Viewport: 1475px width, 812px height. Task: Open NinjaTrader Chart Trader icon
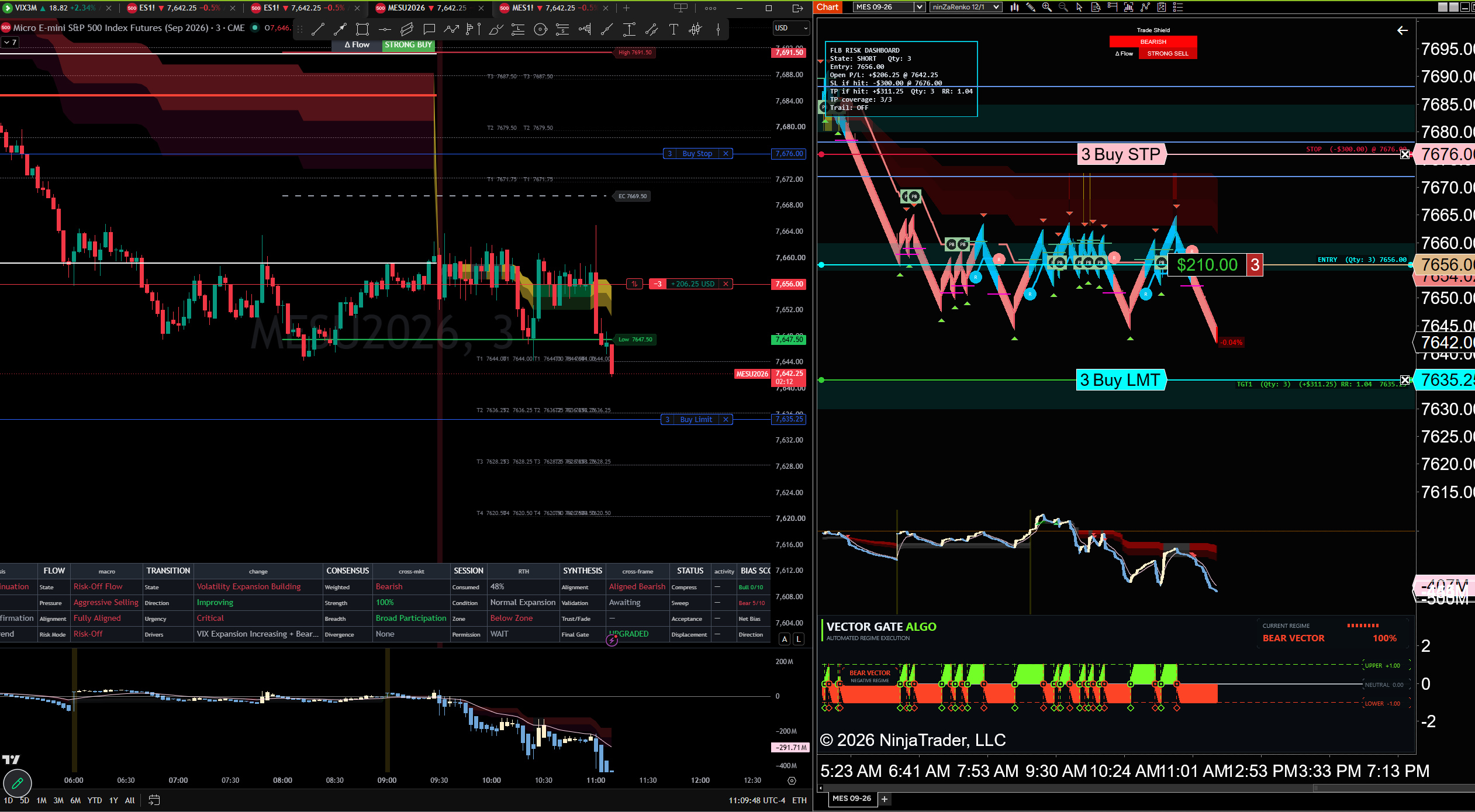tap(1112, 7)
